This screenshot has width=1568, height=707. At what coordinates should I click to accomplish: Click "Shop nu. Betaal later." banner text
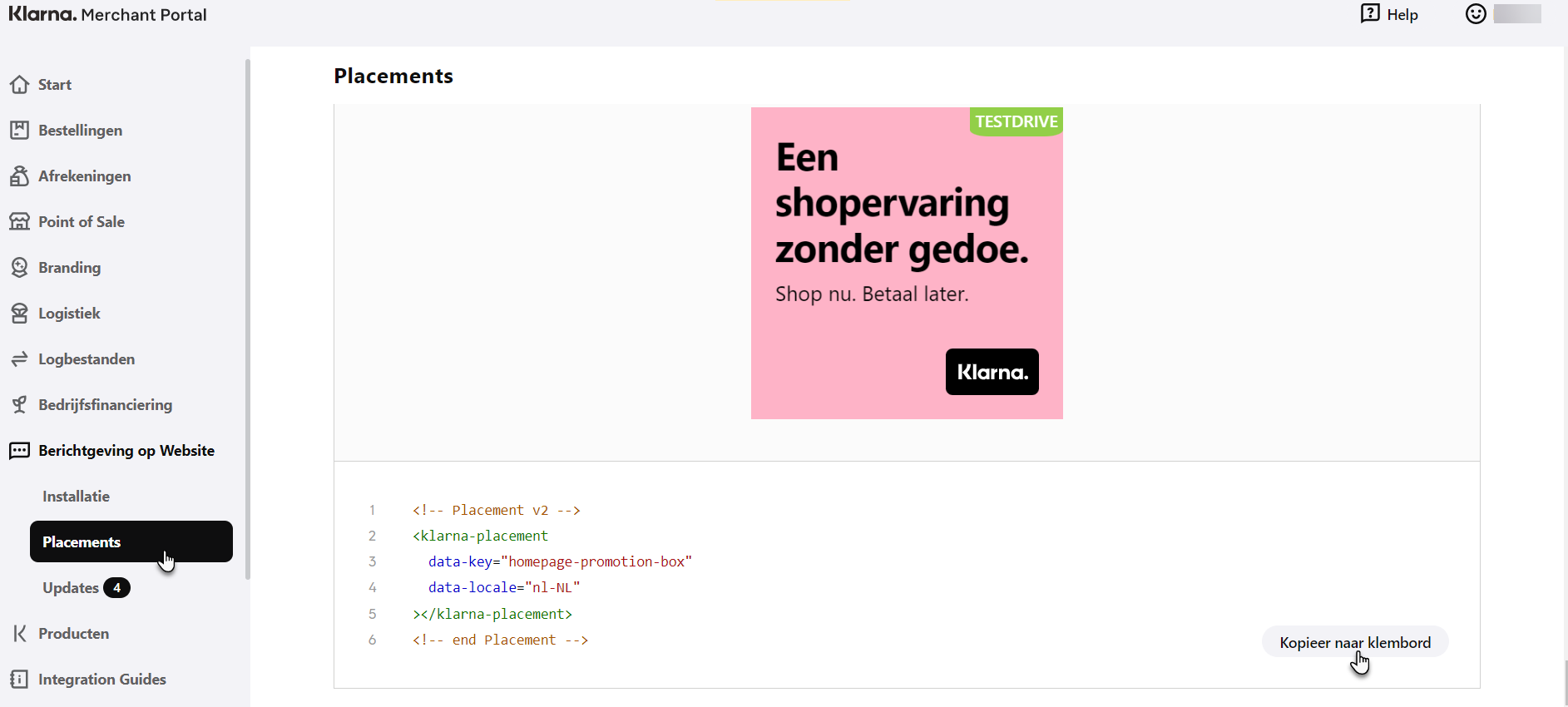(872, 294)
